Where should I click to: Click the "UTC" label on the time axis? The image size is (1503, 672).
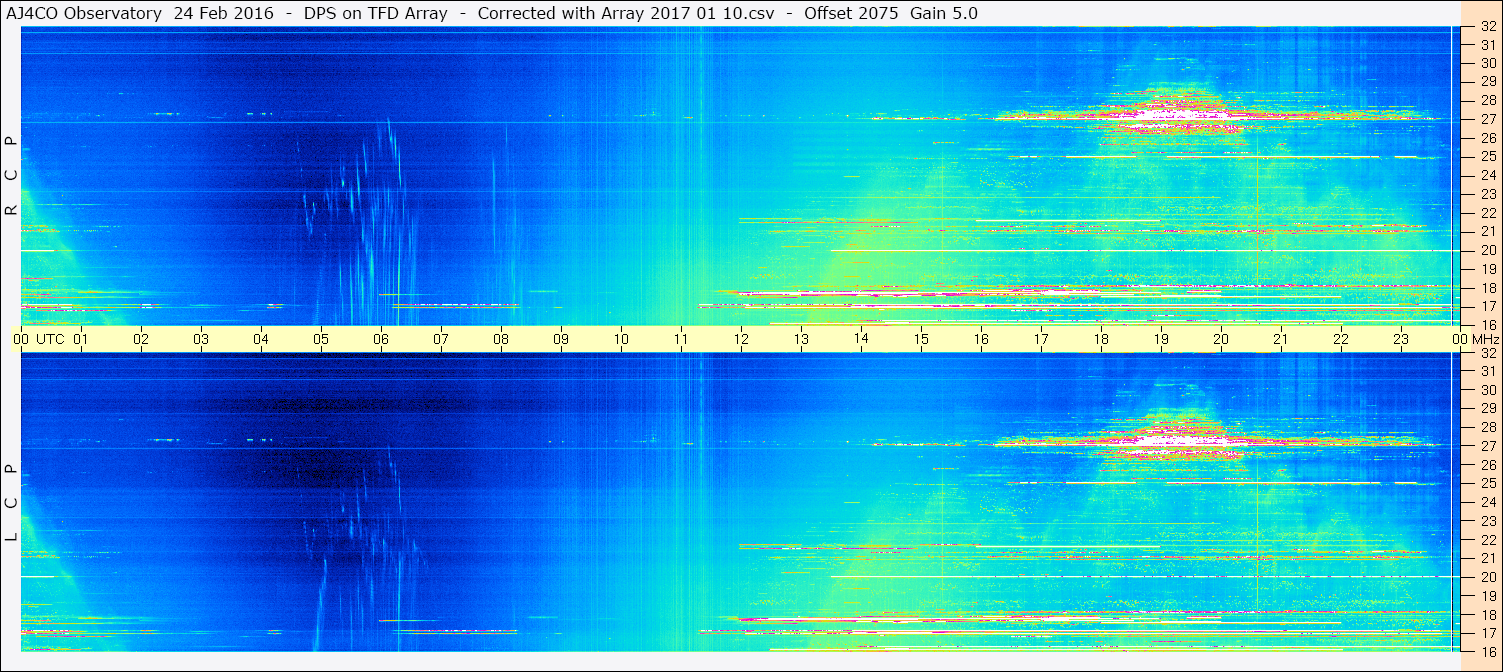point(50,339)
